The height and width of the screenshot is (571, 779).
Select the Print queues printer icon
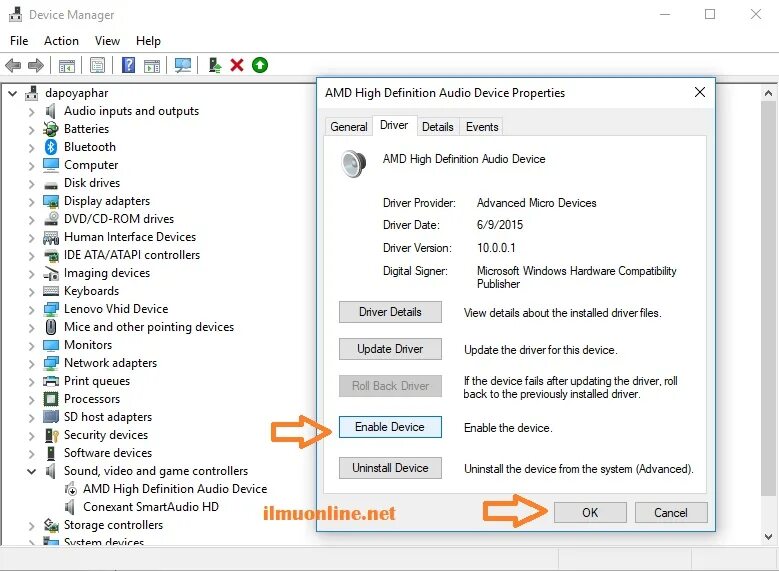(x=51, y=381)
